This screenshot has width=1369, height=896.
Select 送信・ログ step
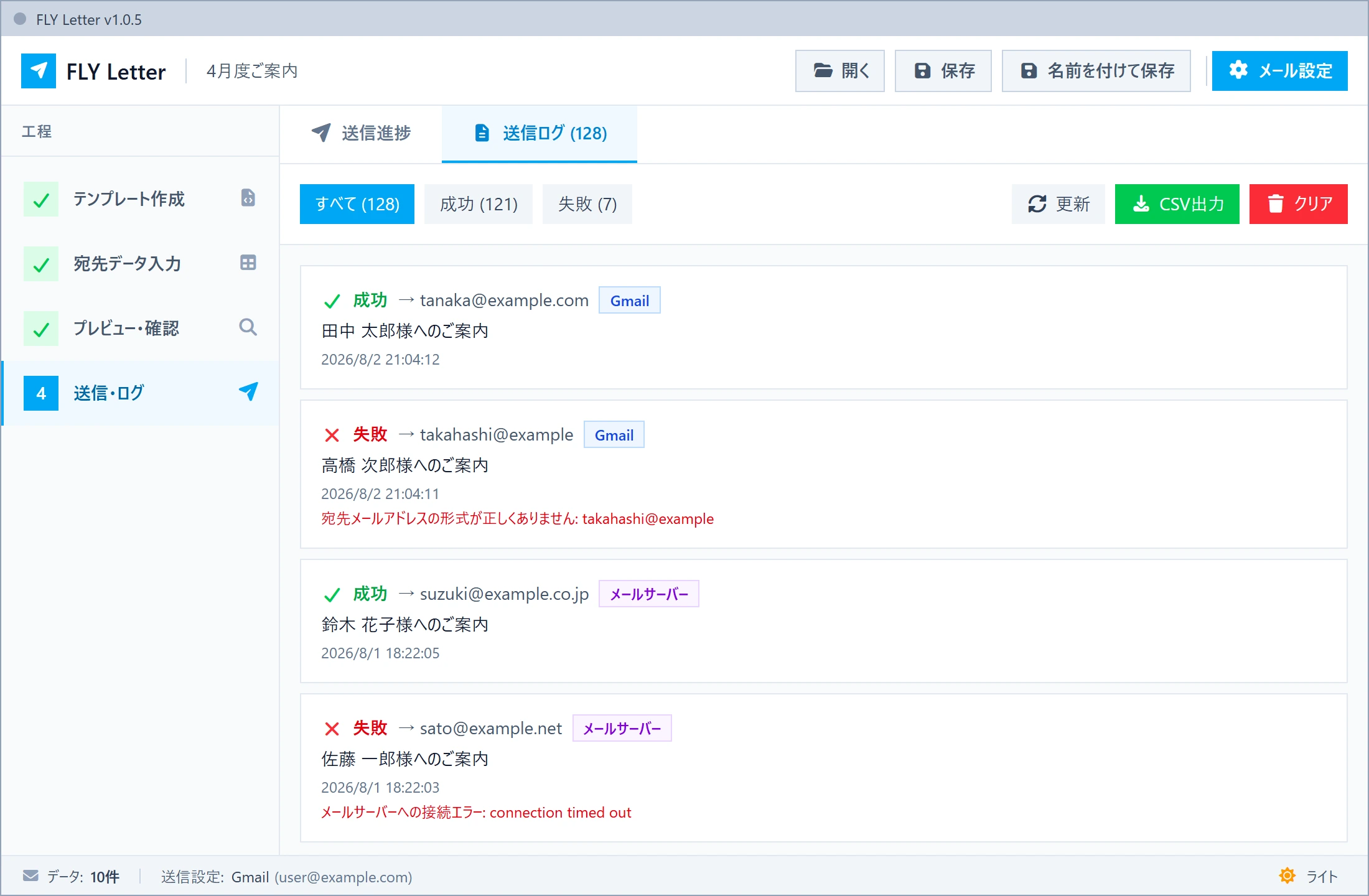(141, 393)
